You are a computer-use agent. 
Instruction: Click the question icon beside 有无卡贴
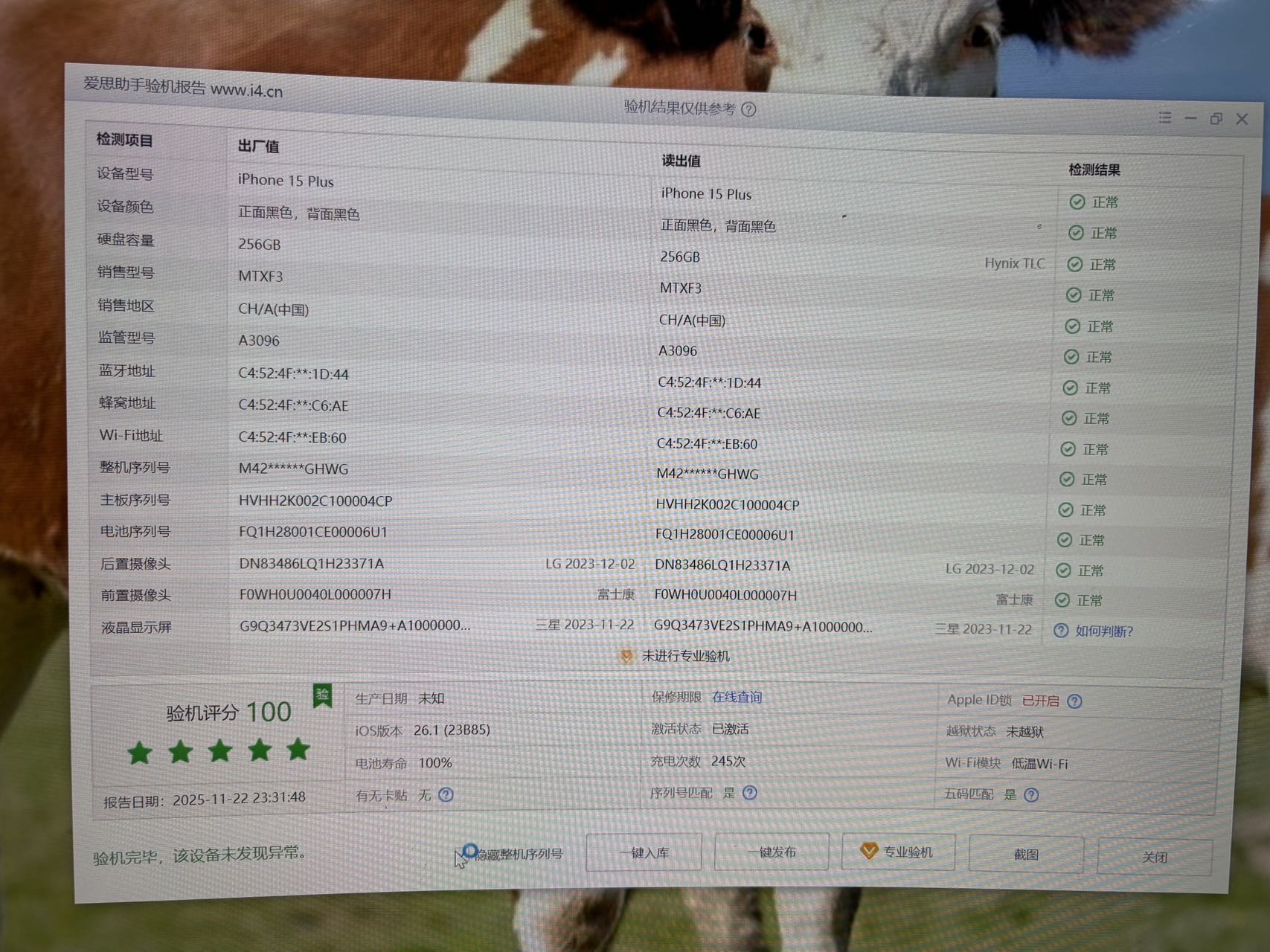pos(446,795)
